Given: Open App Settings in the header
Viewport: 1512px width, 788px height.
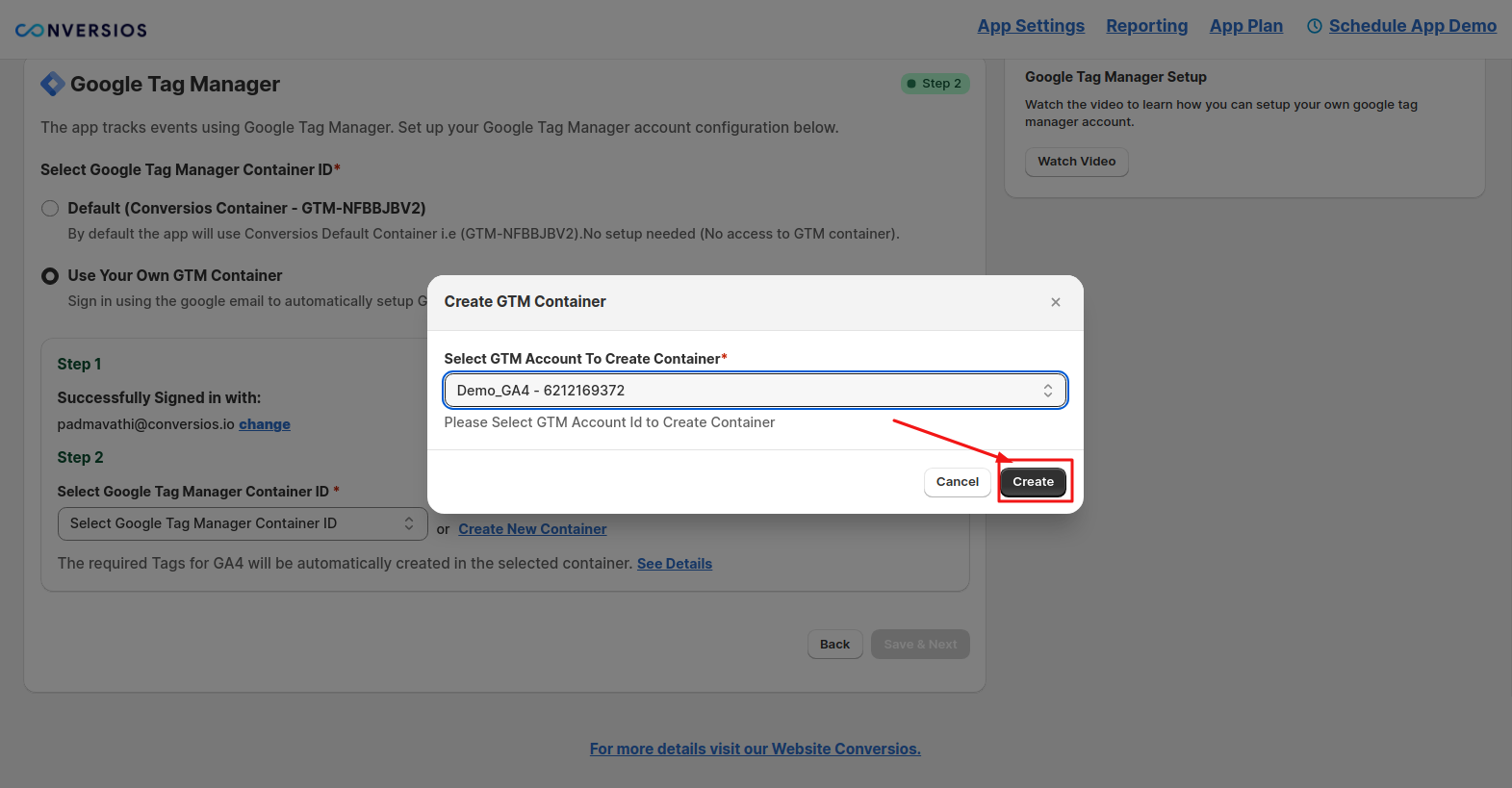Looking at the screenshot, I should (1031, 26).
